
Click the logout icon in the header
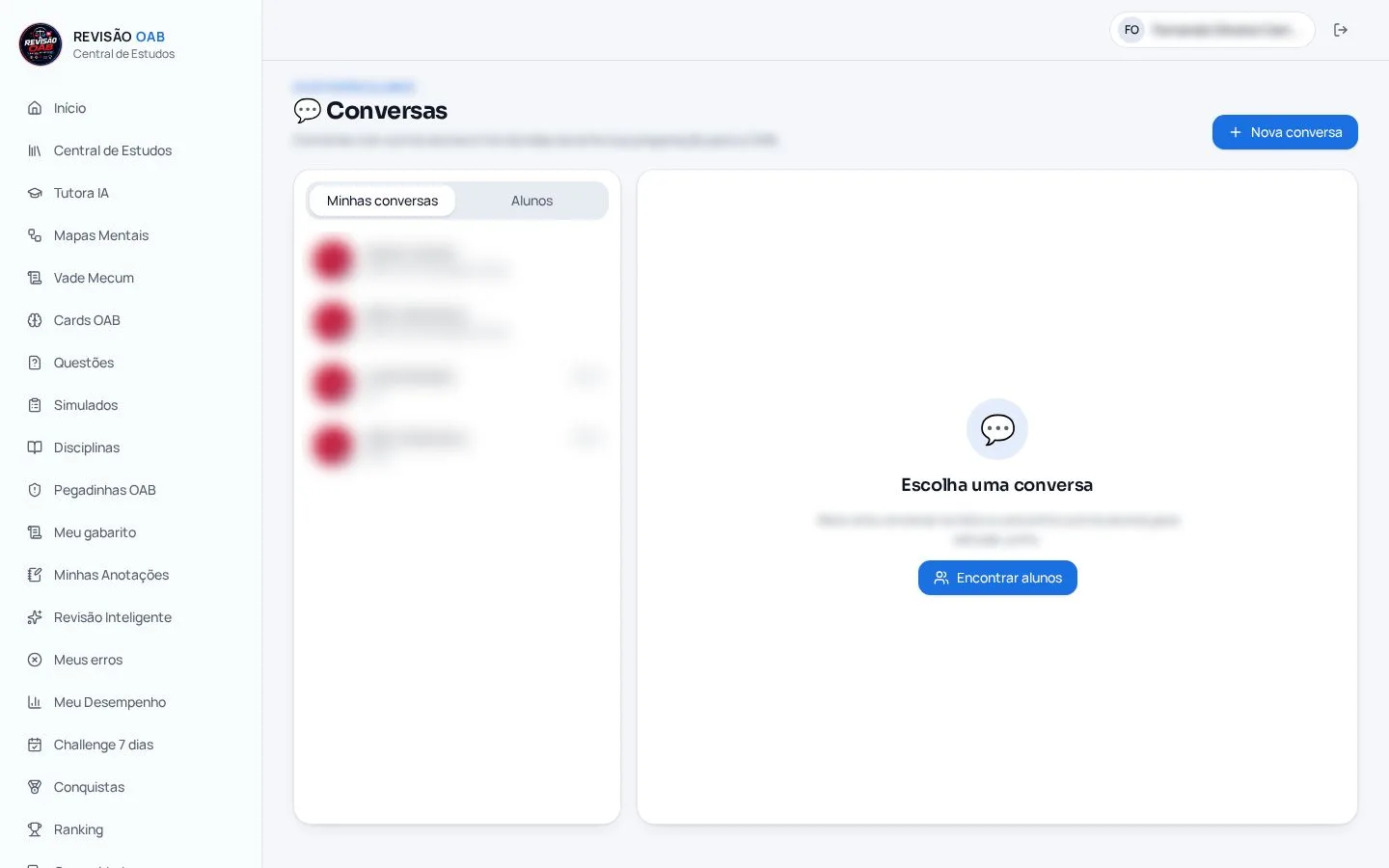coord(1341,30)
